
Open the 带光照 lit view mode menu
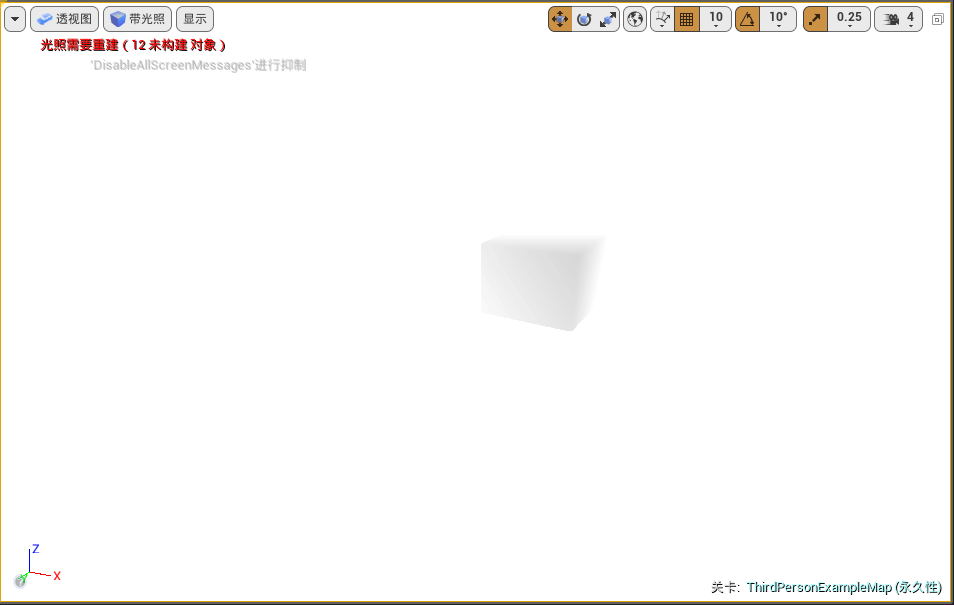click(x=138, y=19)
